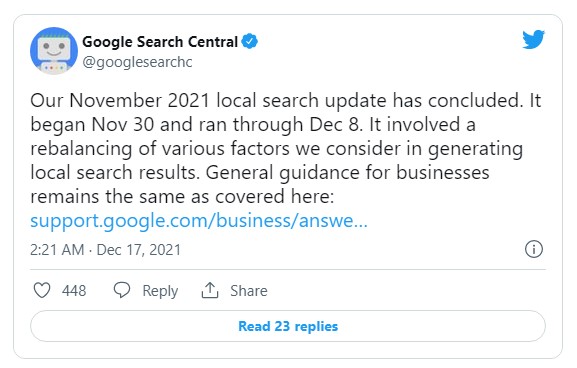Screen dimensions: 577x368
Task: Open the Google Search Central profile name
Action: pyautogui.click(x=160, y=42)
